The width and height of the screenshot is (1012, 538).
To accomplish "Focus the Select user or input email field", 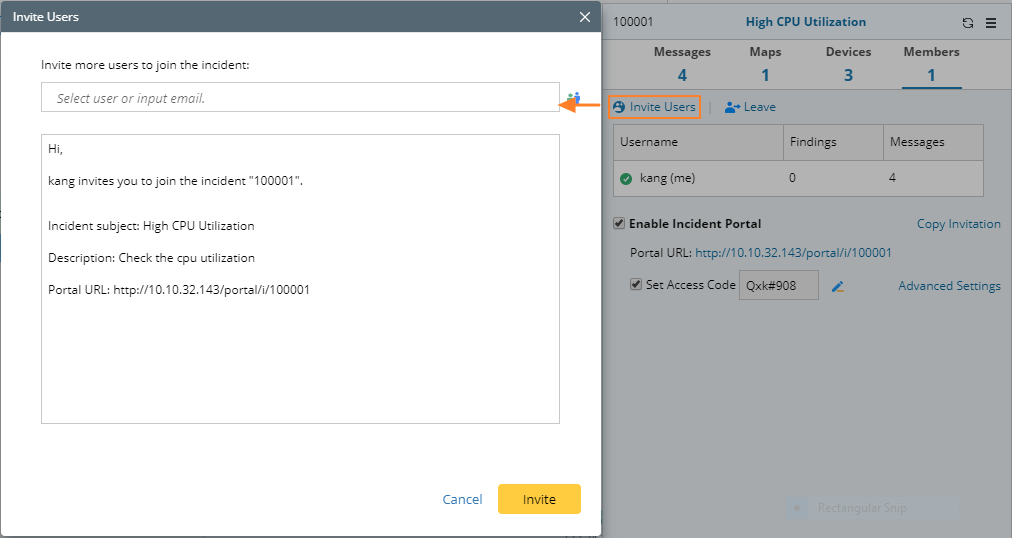I will [x=300, y=98].
